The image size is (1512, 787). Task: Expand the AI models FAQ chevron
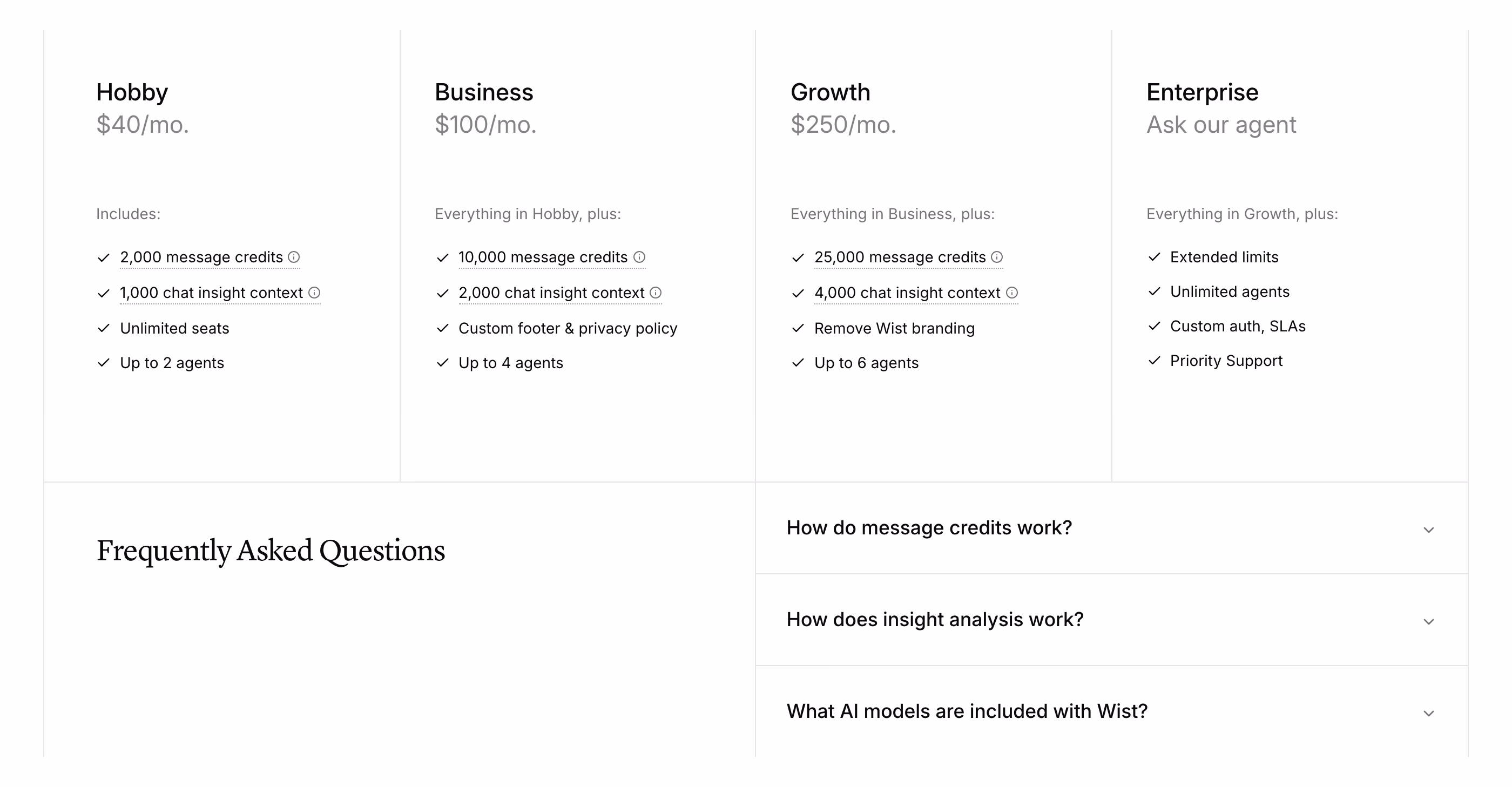click(x=1429, y=713)
